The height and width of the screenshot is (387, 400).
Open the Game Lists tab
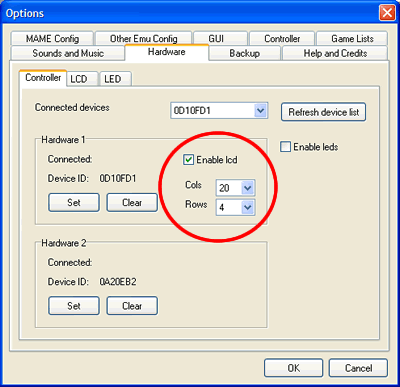click(x=352, y=39)
